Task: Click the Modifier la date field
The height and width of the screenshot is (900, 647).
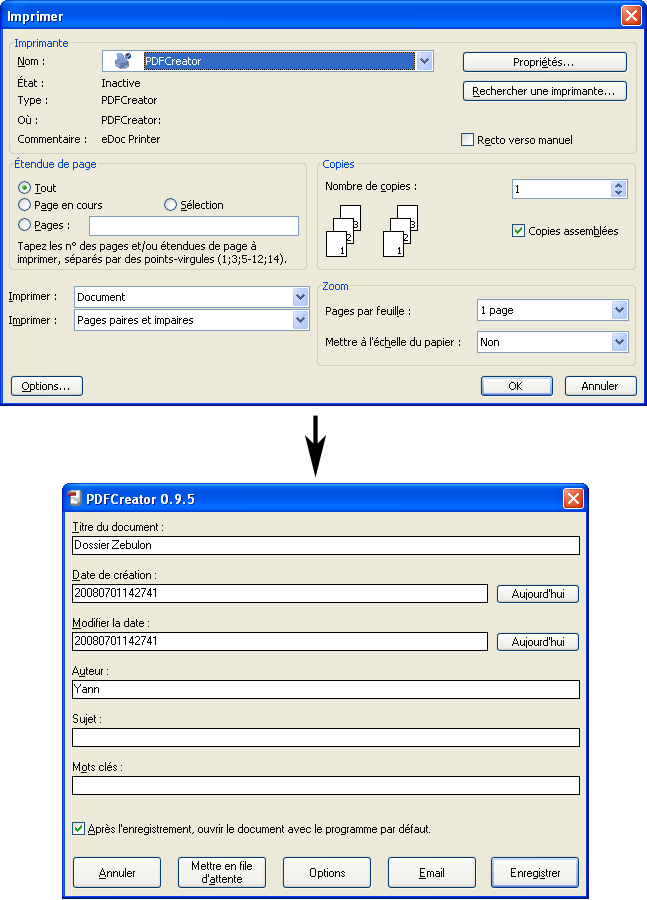Action: 280,641
